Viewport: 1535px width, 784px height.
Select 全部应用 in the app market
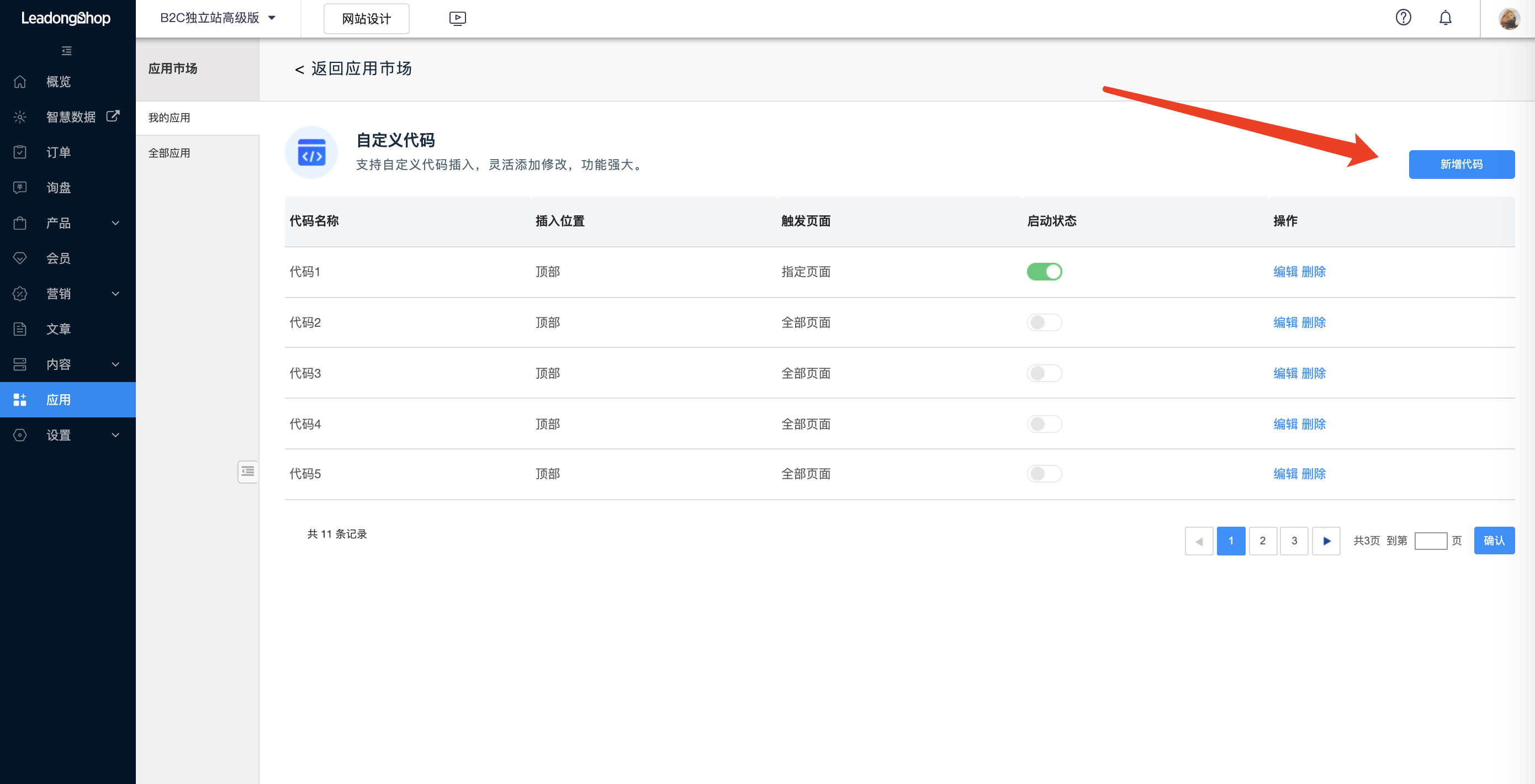point(169,153)
